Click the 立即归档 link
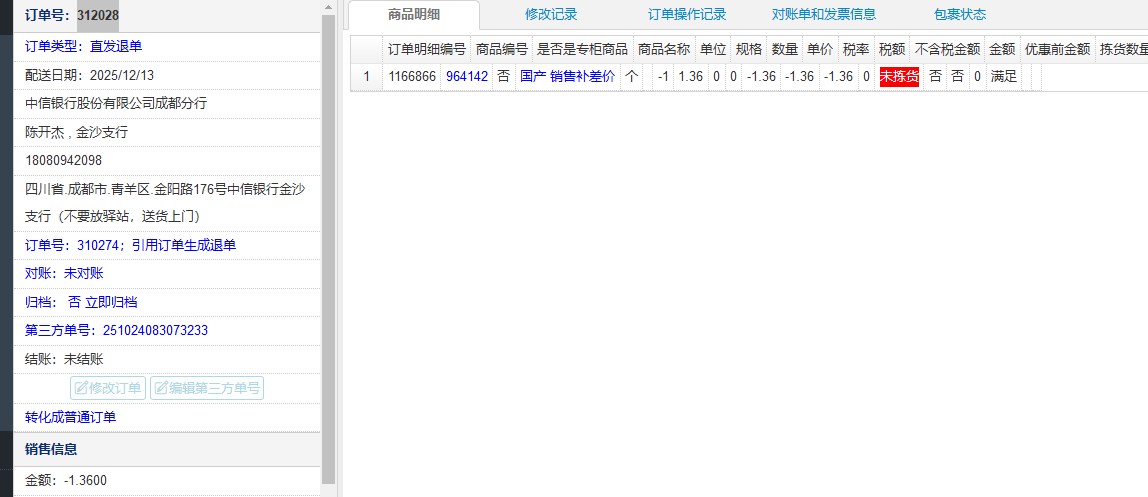Viewport: 1148px width, 497px height. [111, 302]
